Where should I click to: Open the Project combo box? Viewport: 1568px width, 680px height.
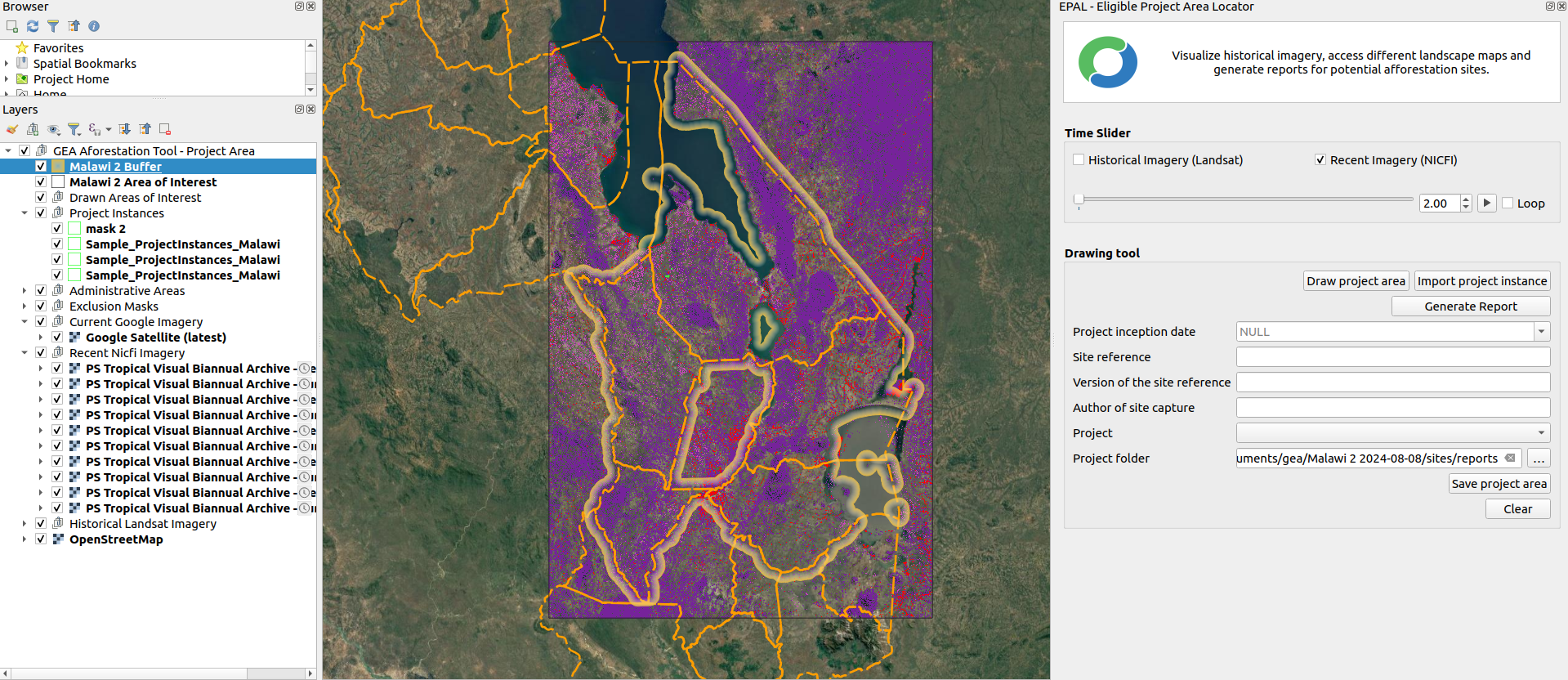tap(1393, 433)
